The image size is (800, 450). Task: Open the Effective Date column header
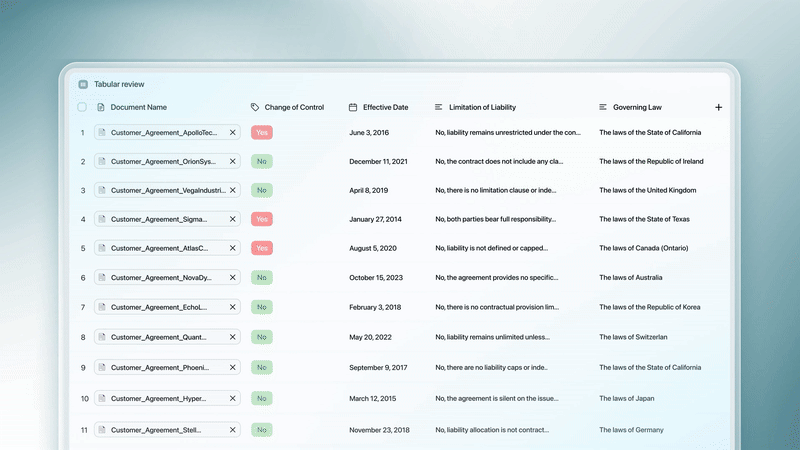pyautogui.click(x=385, y=107)
